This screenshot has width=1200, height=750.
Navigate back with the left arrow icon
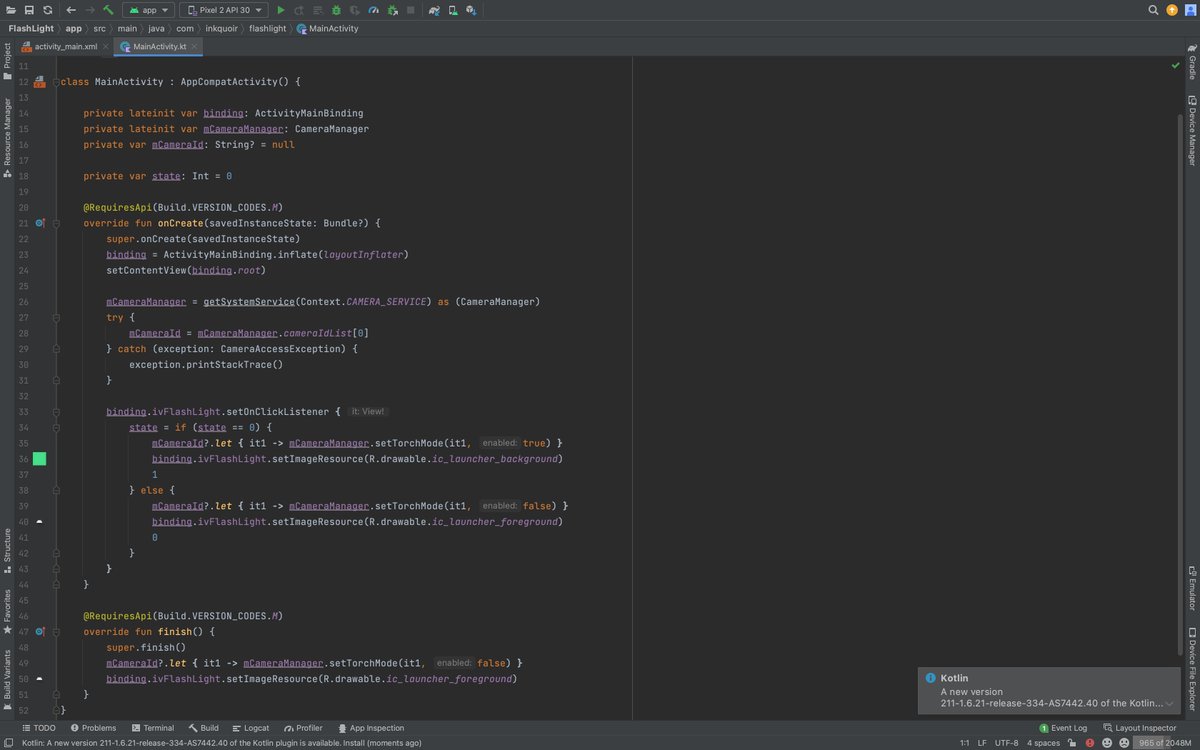(71, 10)
